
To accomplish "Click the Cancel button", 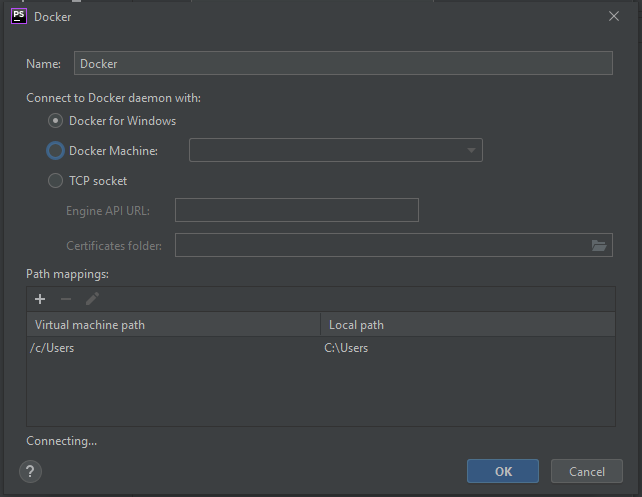I will [x=587, y=471].
